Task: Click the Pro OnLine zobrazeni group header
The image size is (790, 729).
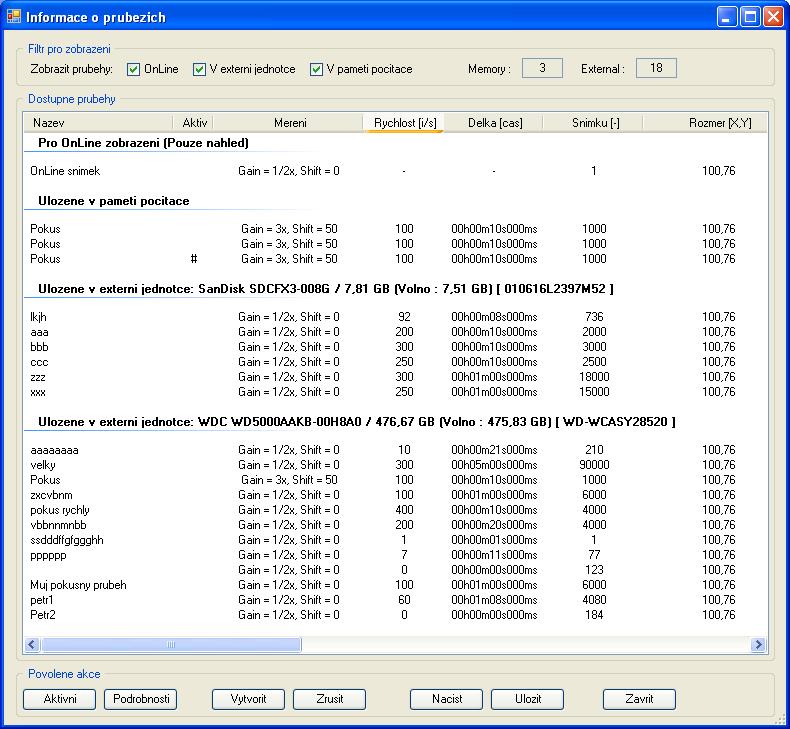Action: (x=144, y=143)
